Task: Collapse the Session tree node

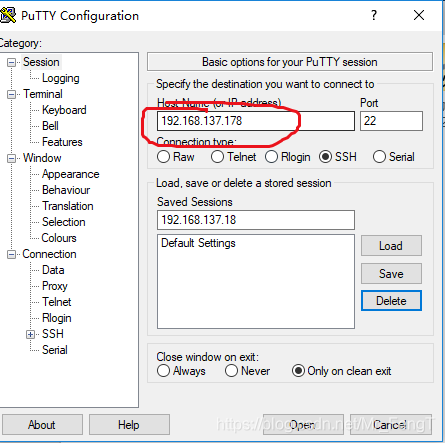Action: click(x=12, y=62)
